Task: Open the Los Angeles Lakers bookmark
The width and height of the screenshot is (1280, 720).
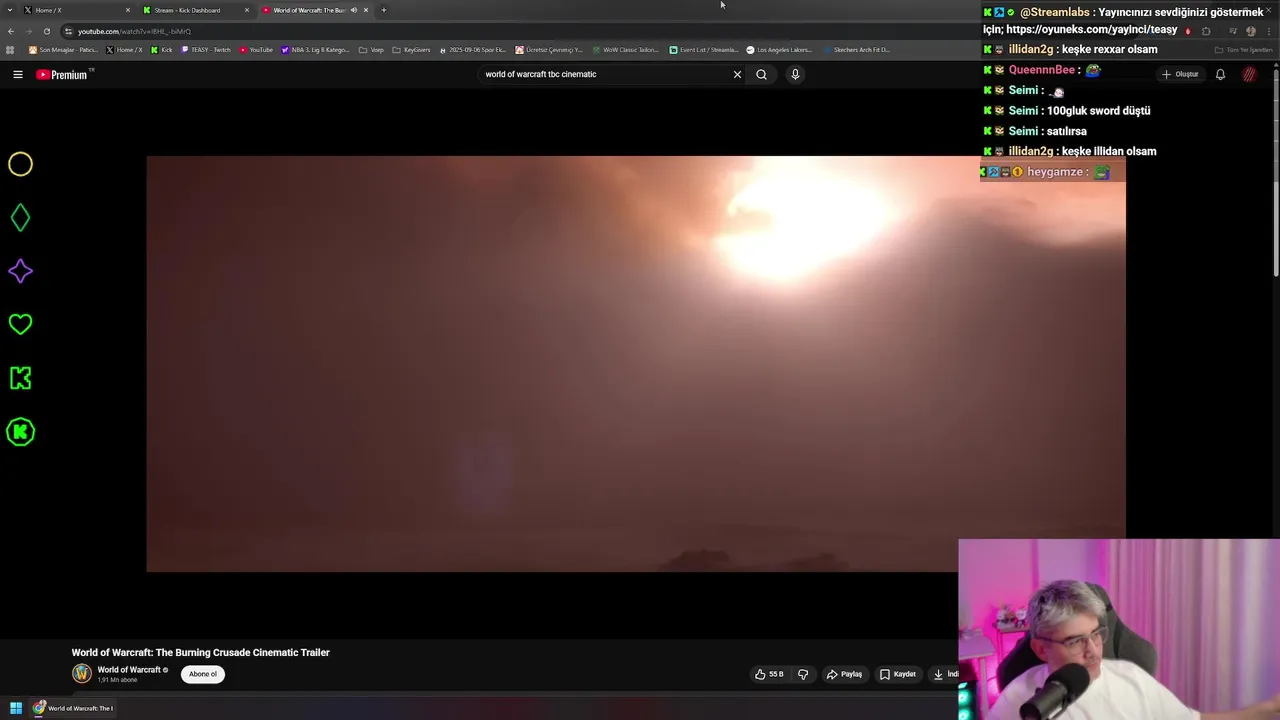Action: point(780,49)
